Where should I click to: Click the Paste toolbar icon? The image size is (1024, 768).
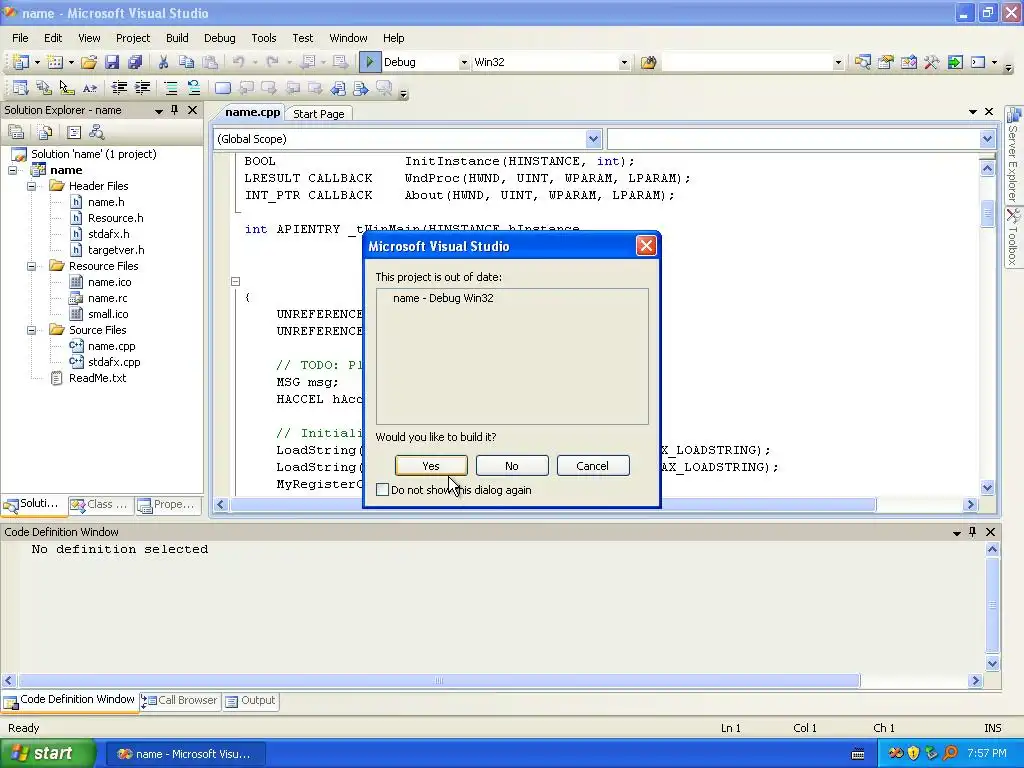coord(210,62)
